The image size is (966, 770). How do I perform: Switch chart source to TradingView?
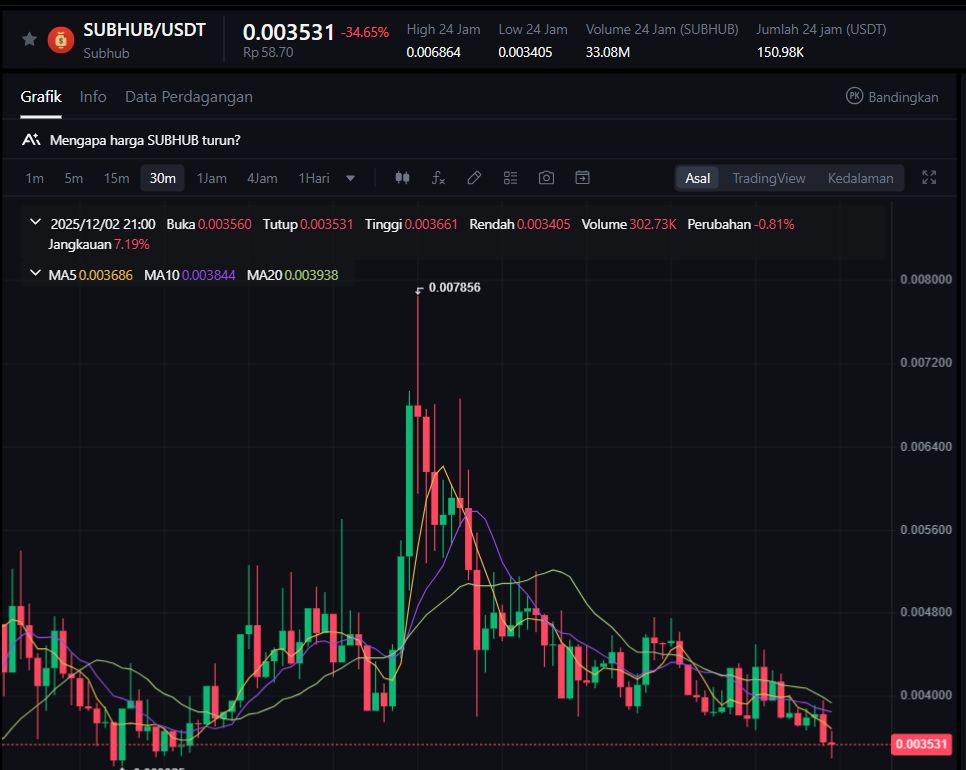point(768,178)
